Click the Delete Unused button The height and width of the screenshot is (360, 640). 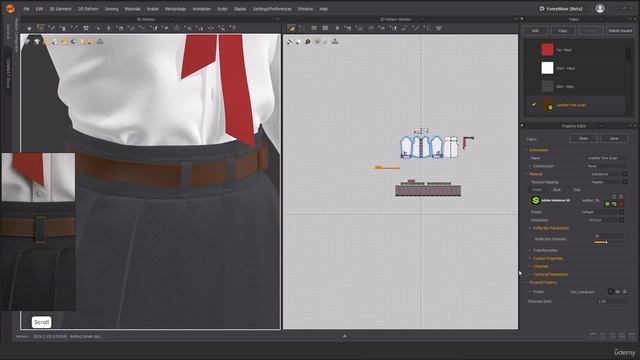click(620, 31)
